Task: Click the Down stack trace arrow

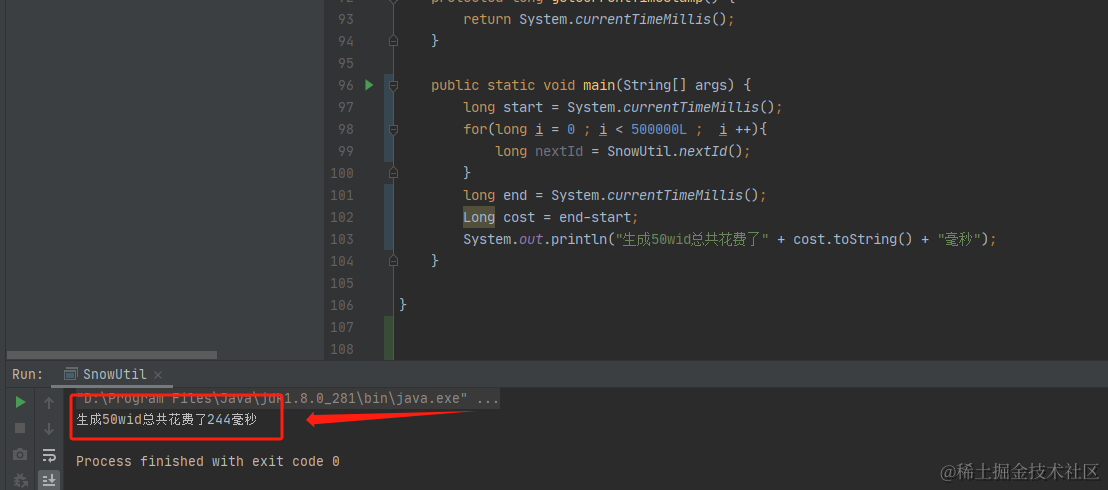Action: [49, 428]
